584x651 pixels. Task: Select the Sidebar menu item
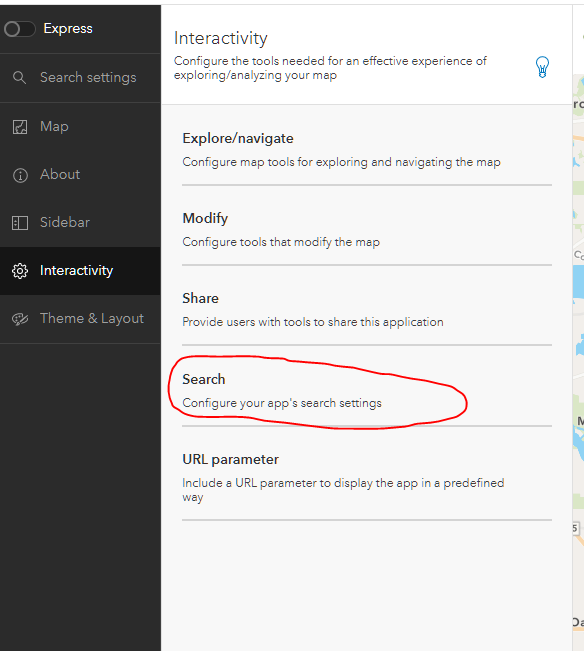click(80, 223)
